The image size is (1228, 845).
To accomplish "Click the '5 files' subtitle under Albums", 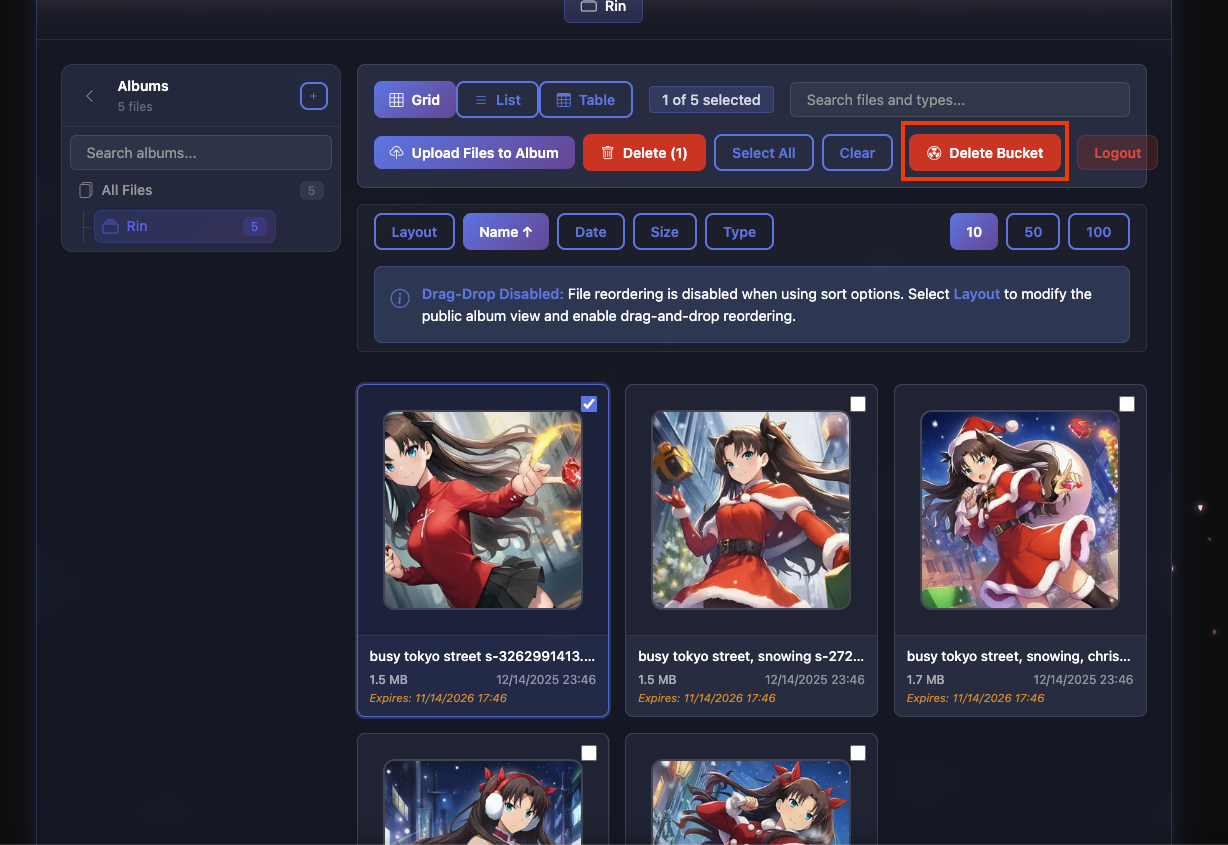I will [x=135, y=107].
